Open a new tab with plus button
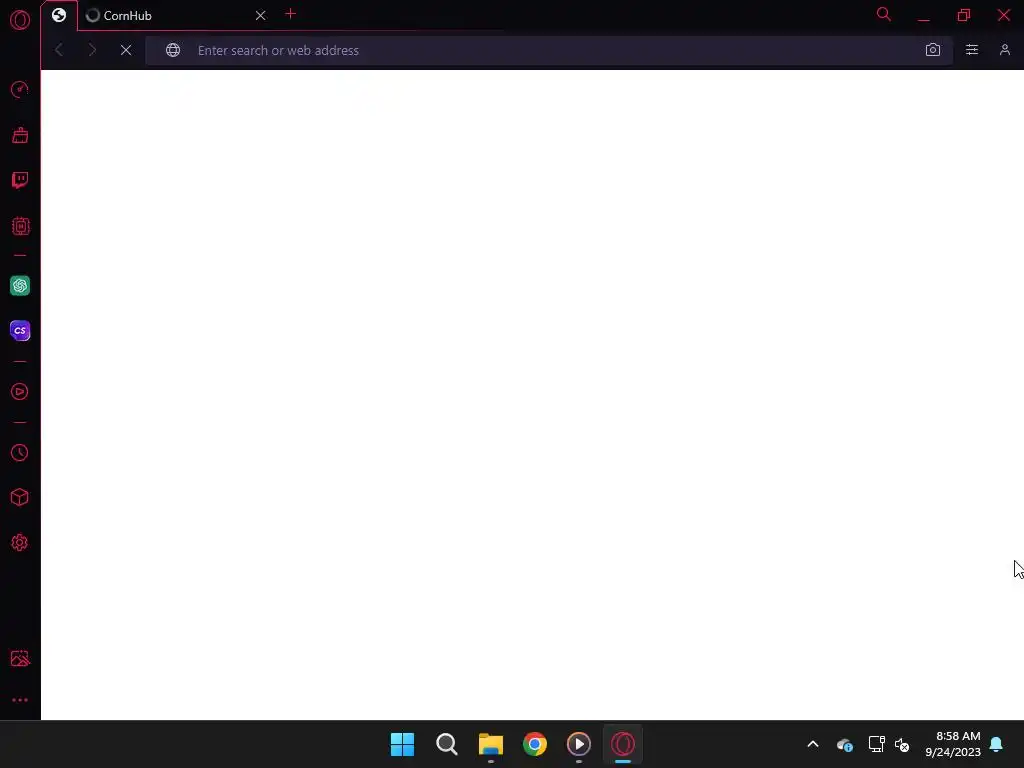This screenshot has width=1024, height=768. 291,14
